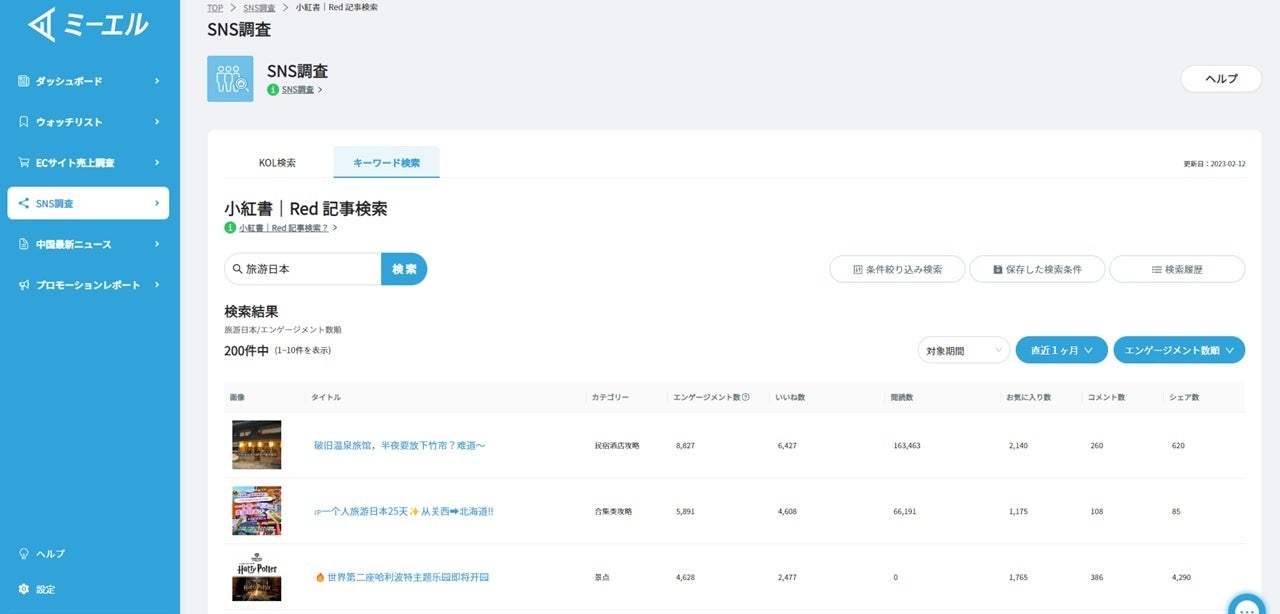Open the 対象期間 dropdown
The height and width of the screenshot is (614, 1280).
962,350
